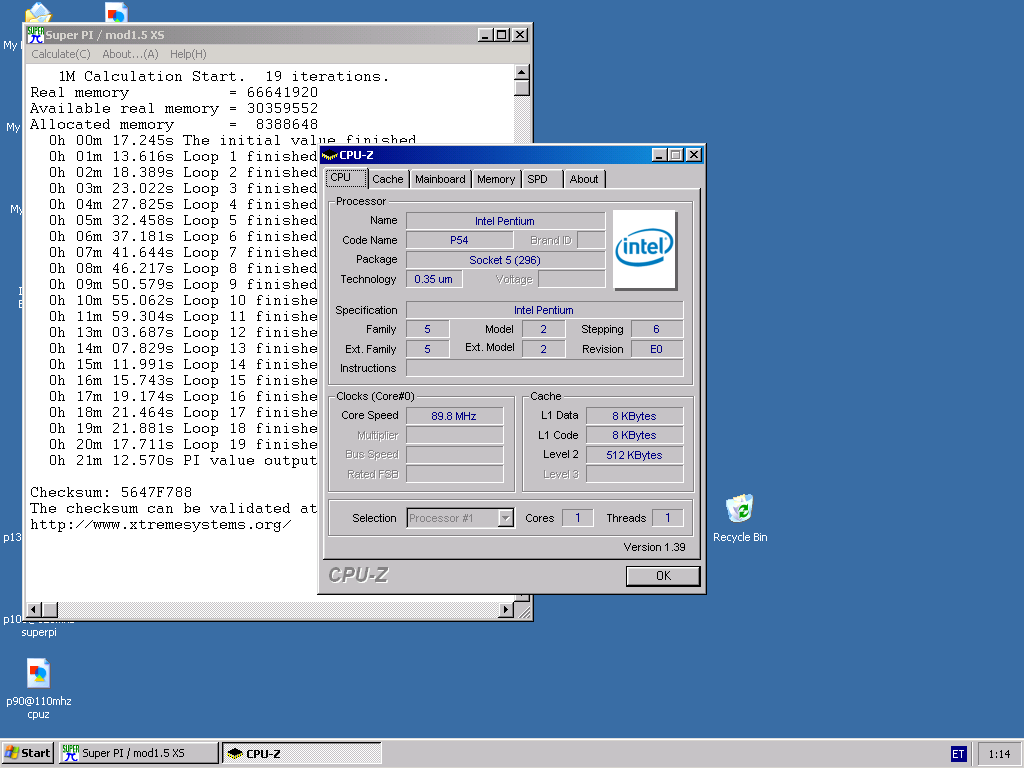The height and width of the screenshot is (768, 1024).
Task: Switch to the Memory tab
Action: click(496, 179)
